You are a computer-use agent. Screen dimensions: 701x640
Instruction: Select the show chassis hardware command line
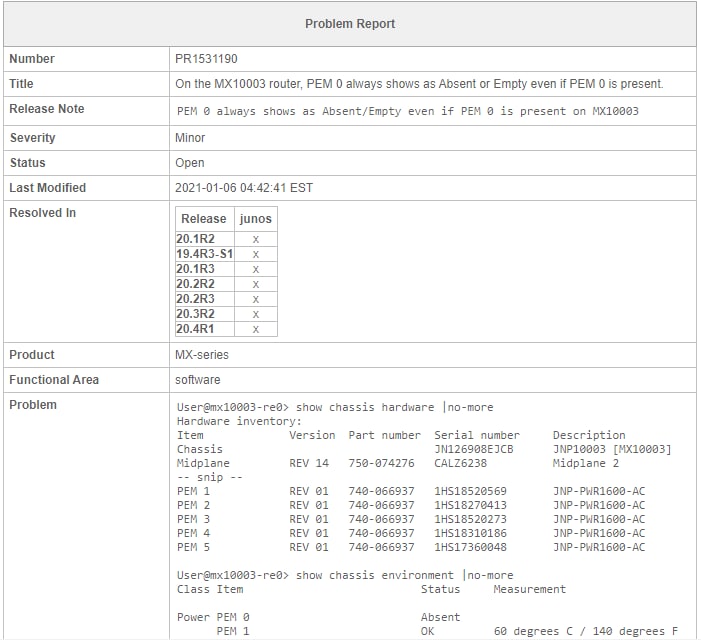335,407
